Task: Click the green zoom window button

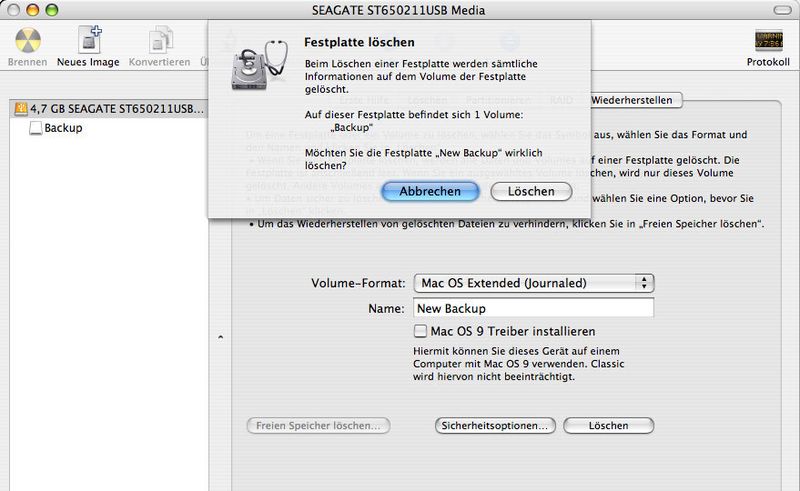Action: [x=52, y=10]
